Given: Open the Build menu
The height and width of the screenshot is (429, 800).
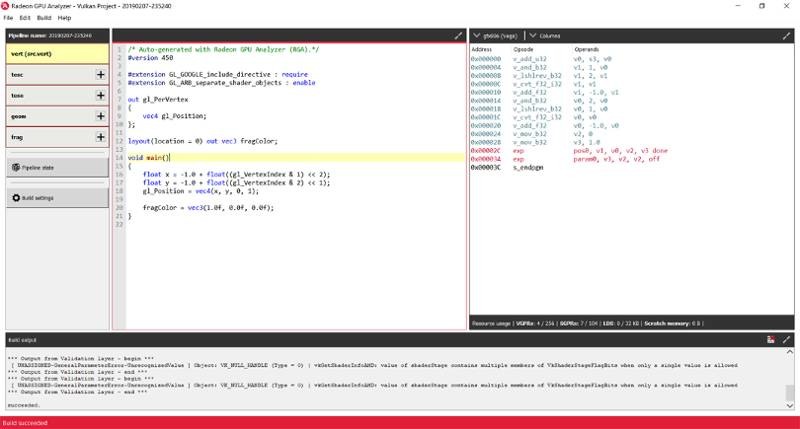Looking at the screenshot, I should pos(44,18).
